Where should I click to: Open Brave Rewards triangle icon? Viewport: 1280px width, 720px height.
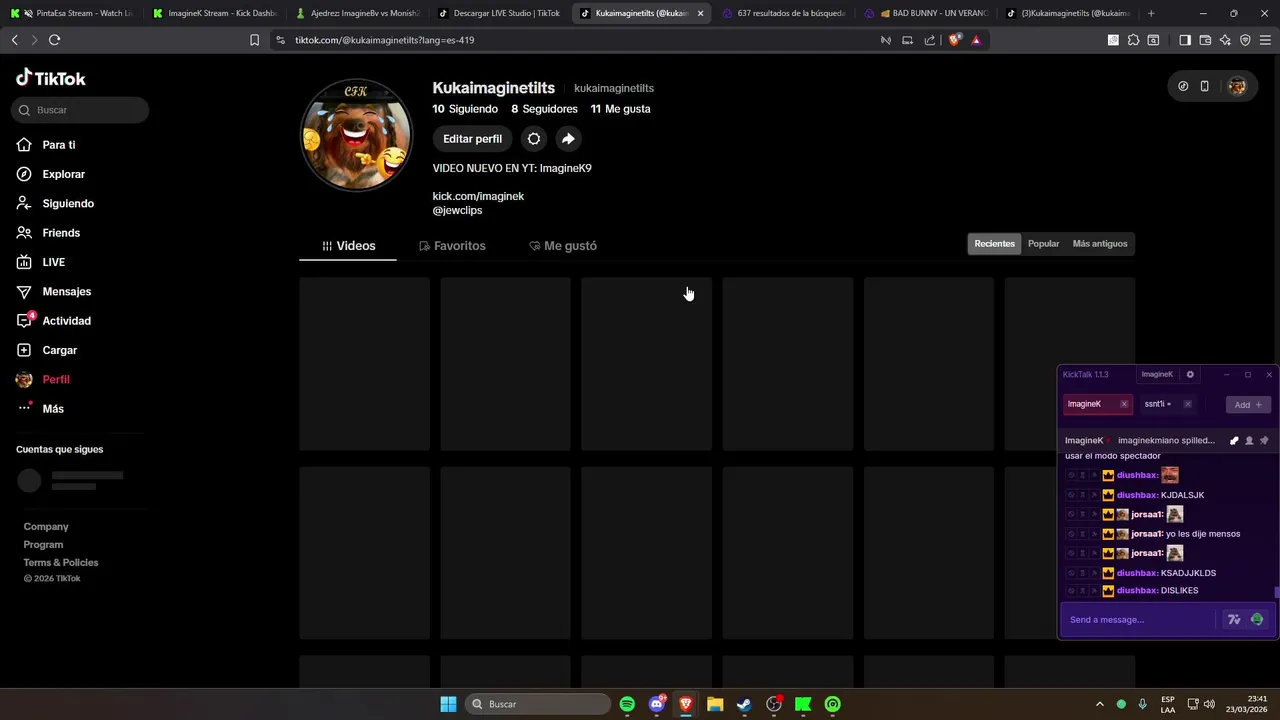click(x=976, y=40)
